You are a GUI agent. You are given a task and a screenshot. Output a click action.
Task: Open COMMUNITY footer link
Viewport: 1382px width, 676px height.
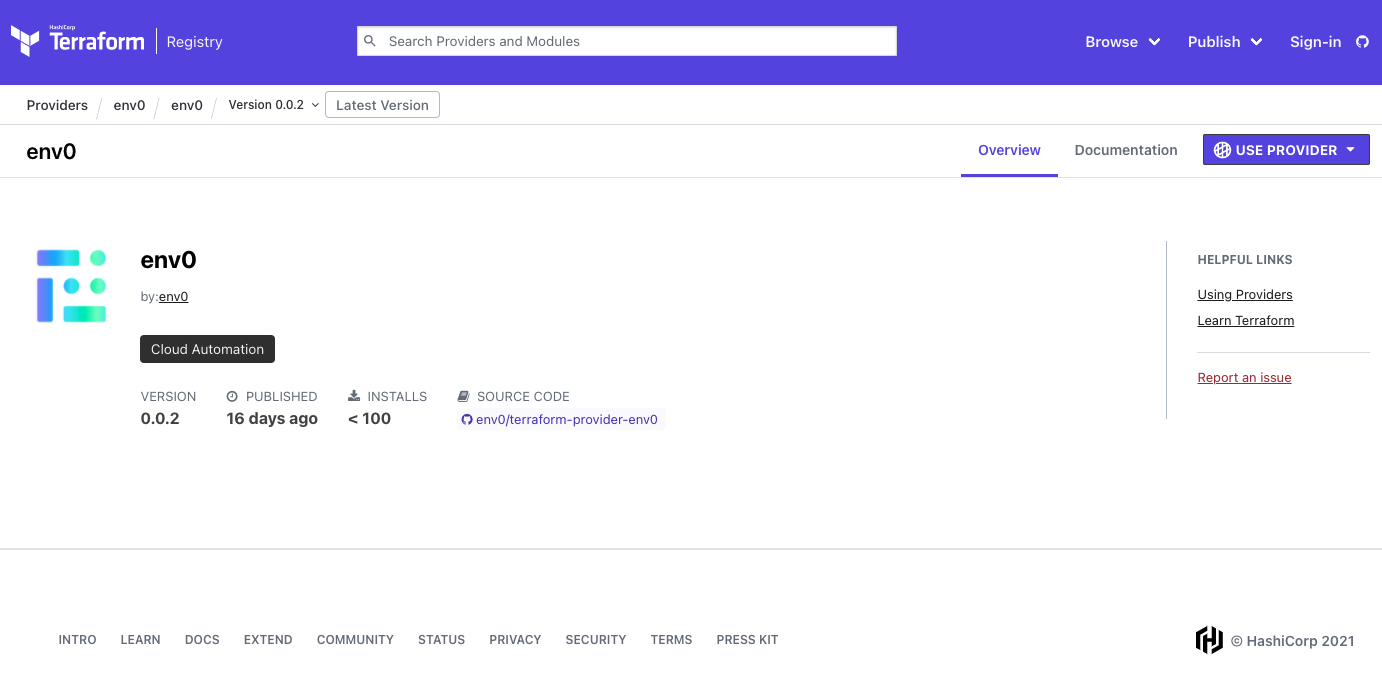pyautogui.click(x=355, y=640)
